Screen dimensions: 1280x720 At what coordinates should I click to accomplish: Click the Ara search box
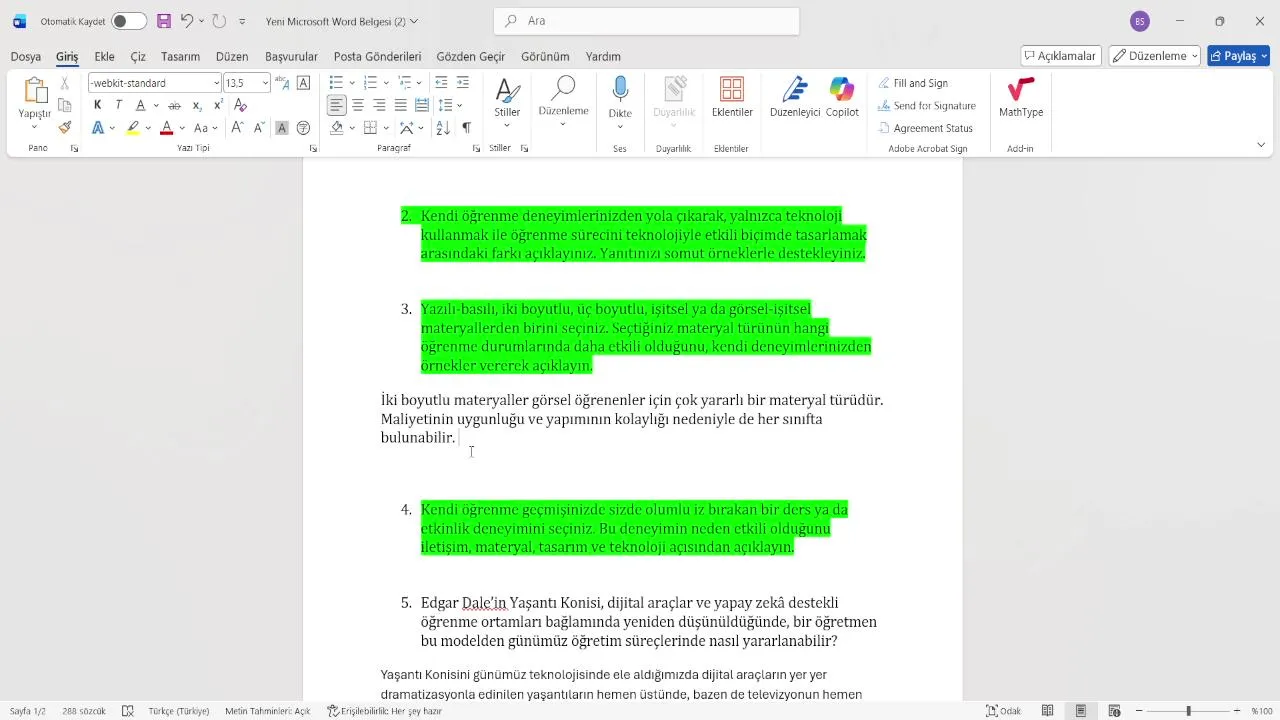click(646, 21)
